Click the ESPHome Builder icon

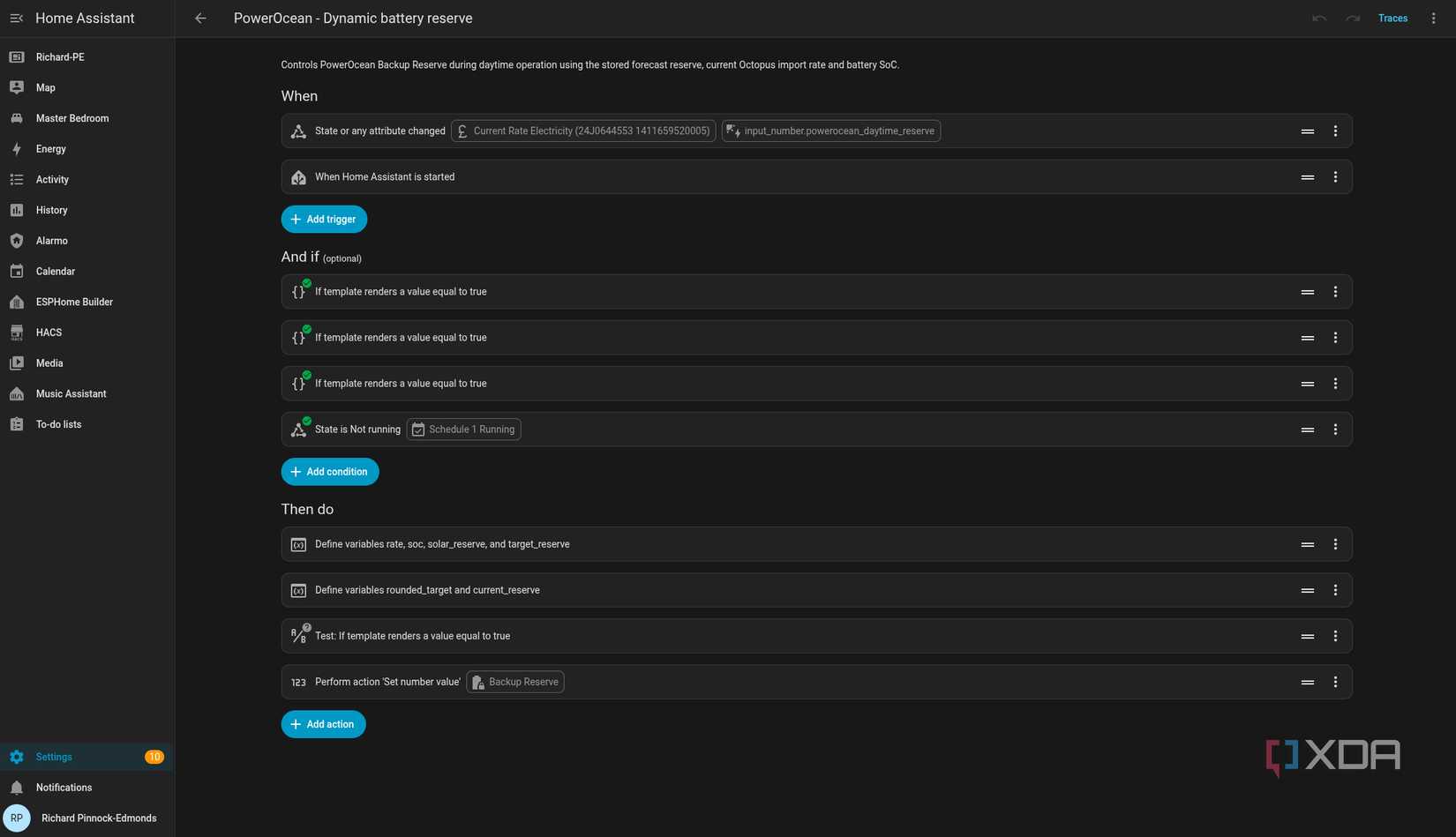17,302
